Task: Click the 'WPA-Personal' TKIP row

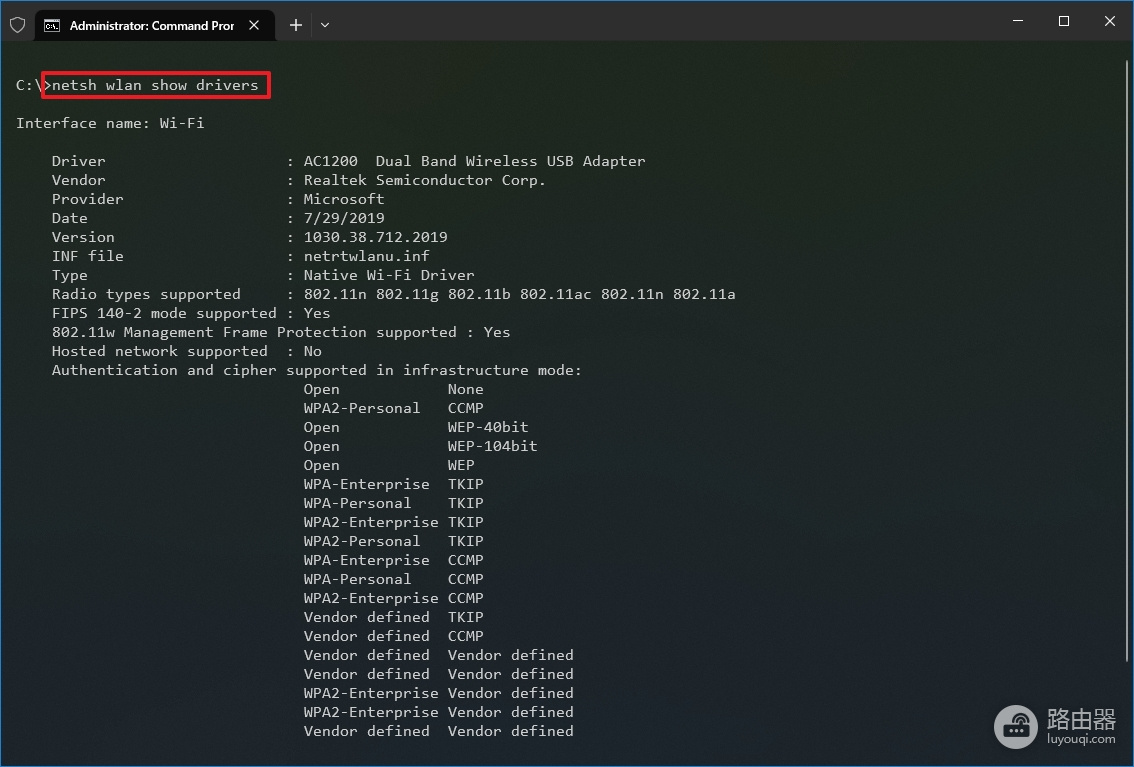Action: click(x=393, y=504)
